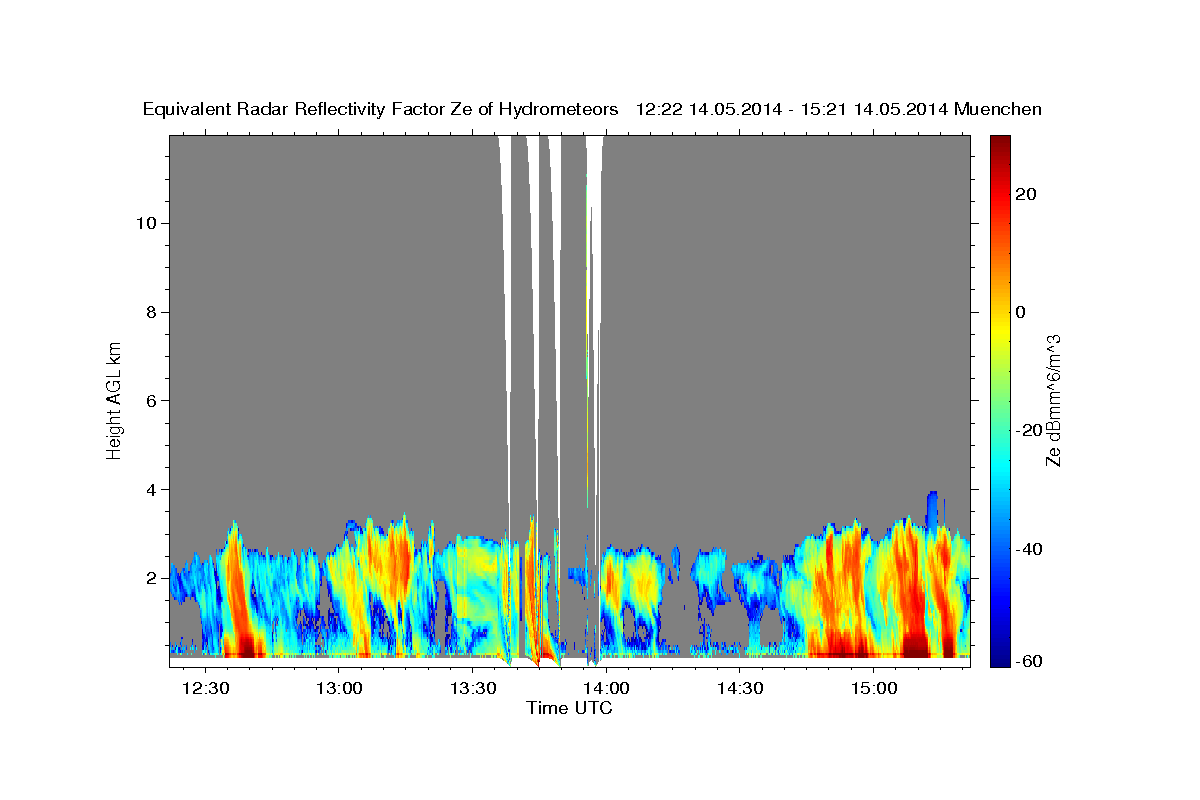
Task: Click the height tick label 2
Action: (x=150, y=579)
